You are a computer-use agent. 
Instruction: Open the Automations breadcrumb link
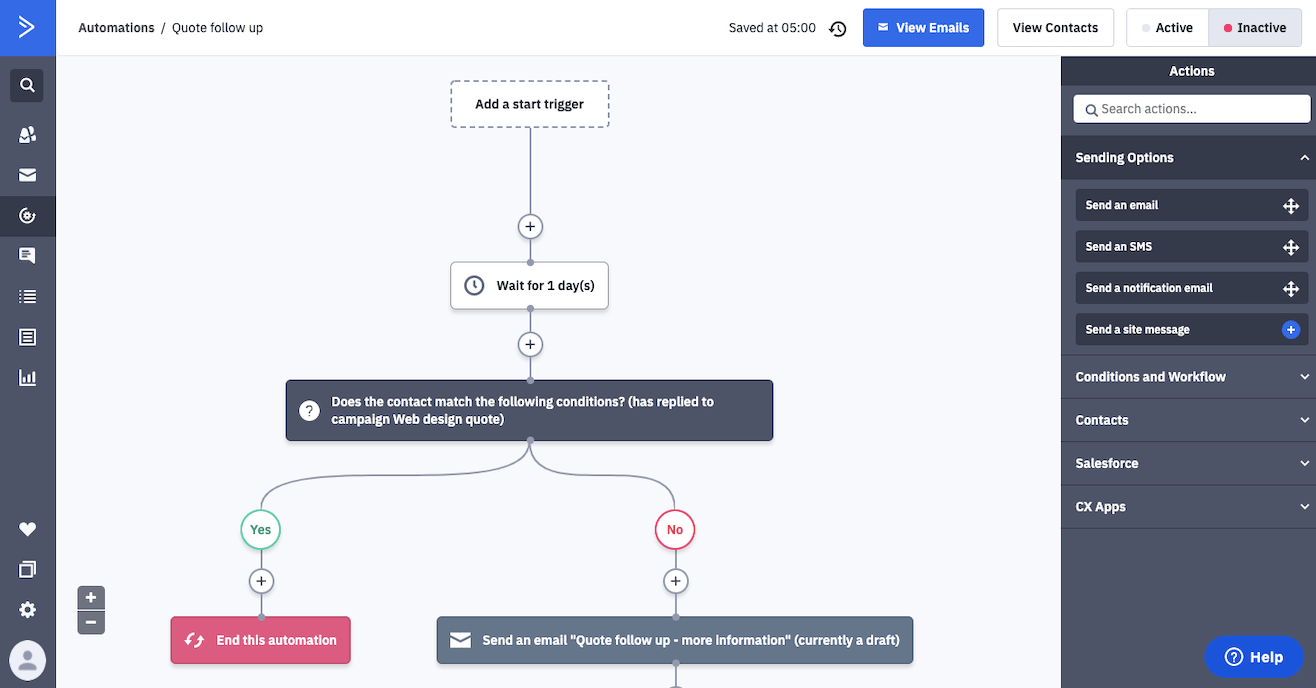[116, 28]
